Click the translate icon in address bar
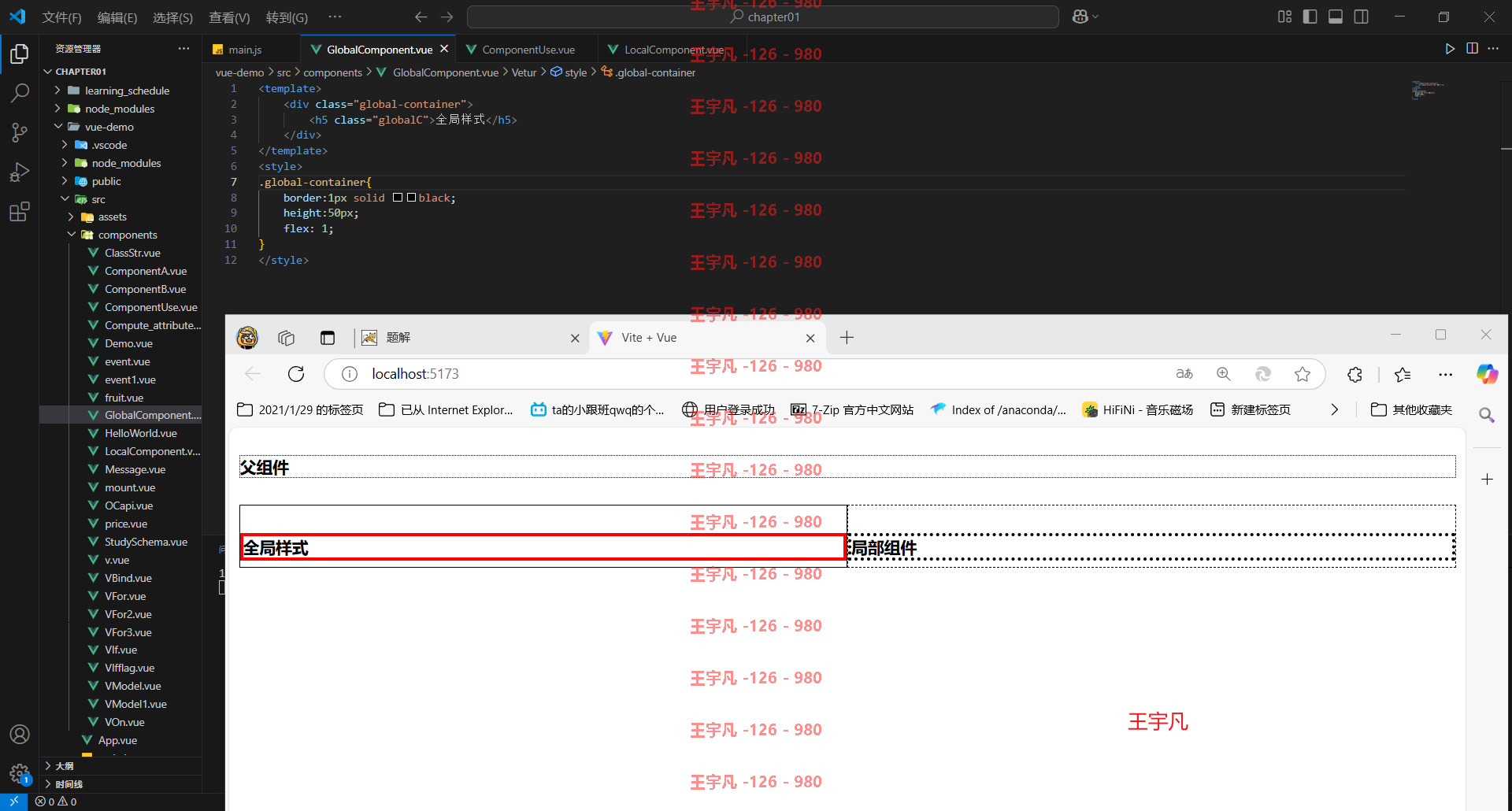 coord(1184,374)
